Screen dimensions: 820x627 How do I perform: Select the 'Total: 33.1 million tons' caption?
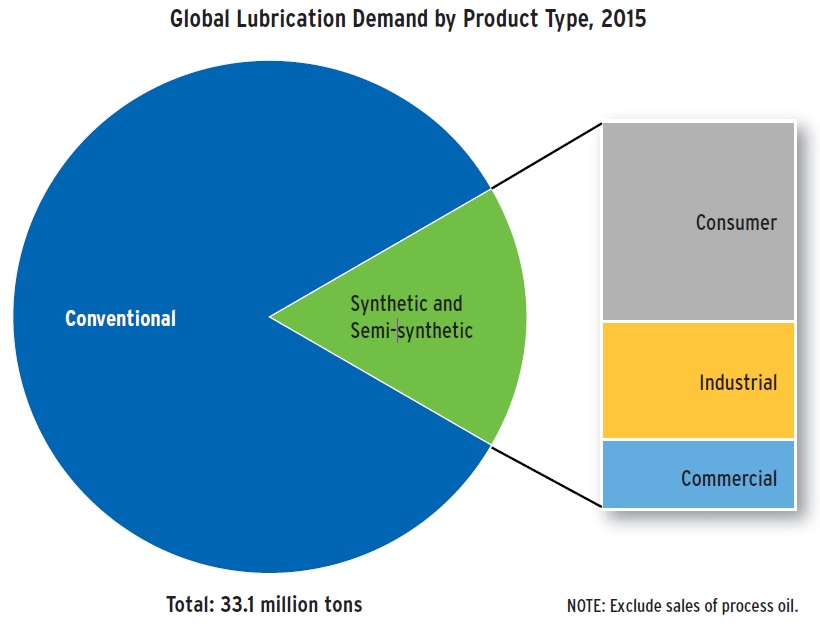pyautogui.click(x=264, y=604)
